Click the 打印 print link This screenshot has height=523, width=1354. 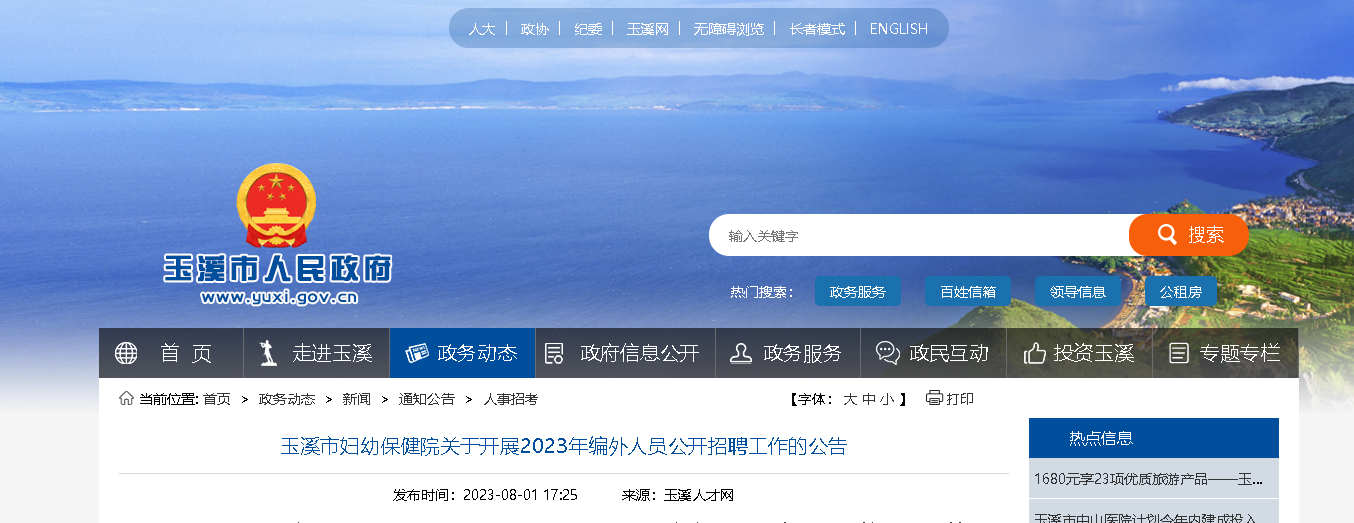960,399
